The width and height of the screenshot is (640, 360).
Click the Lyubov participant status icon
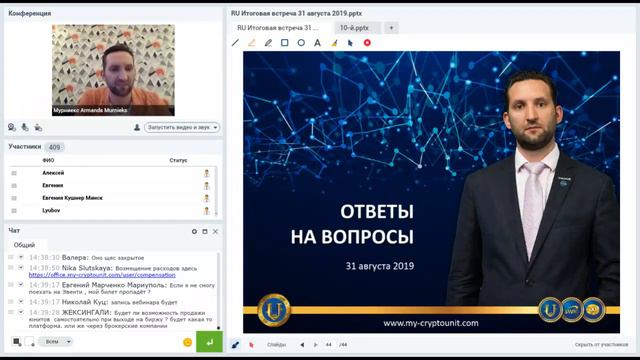point(207,211)
